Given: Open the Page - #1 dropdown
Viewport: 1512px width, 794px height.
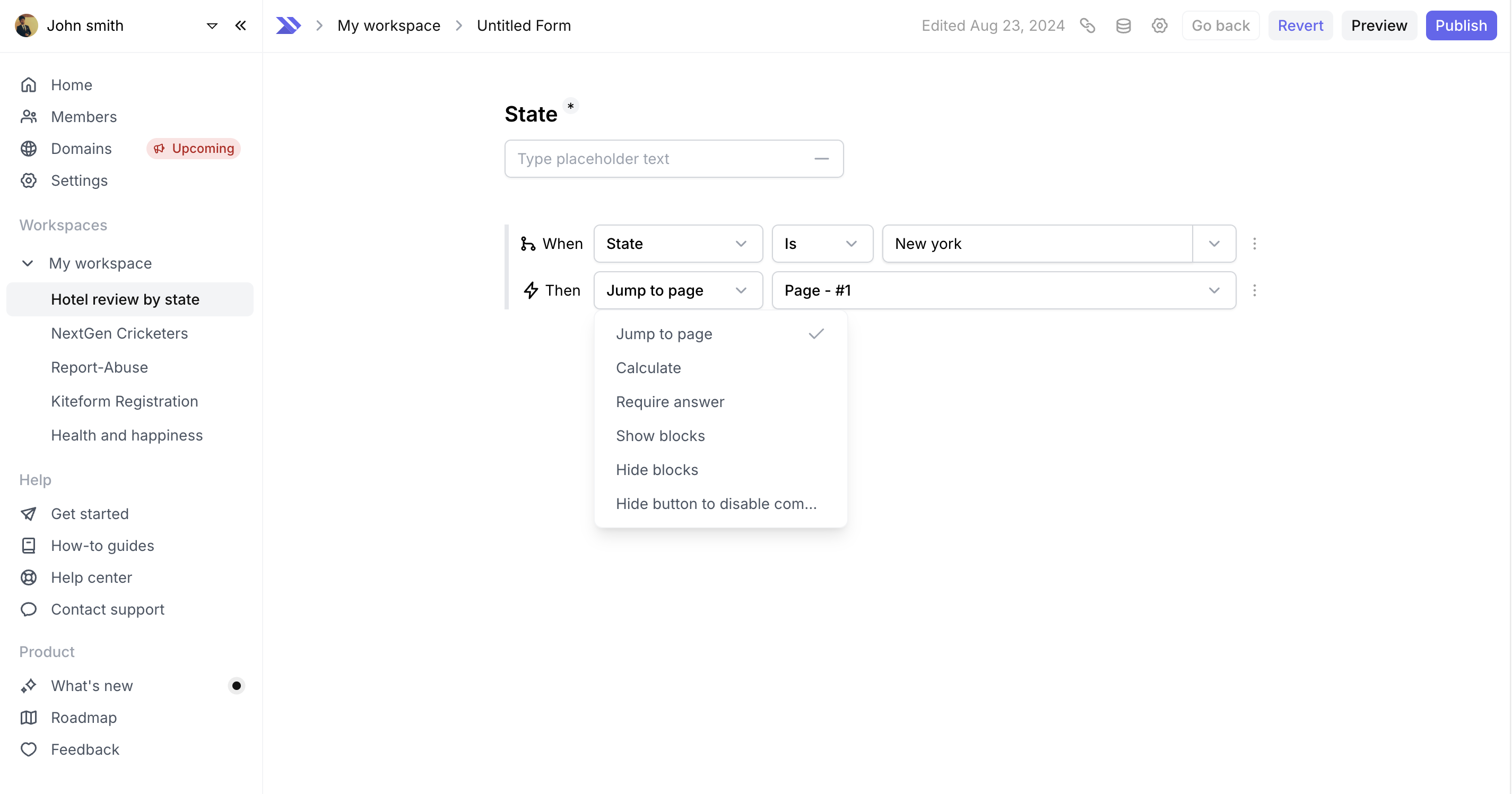Looking at the screenshot, I should point(1004,290).
